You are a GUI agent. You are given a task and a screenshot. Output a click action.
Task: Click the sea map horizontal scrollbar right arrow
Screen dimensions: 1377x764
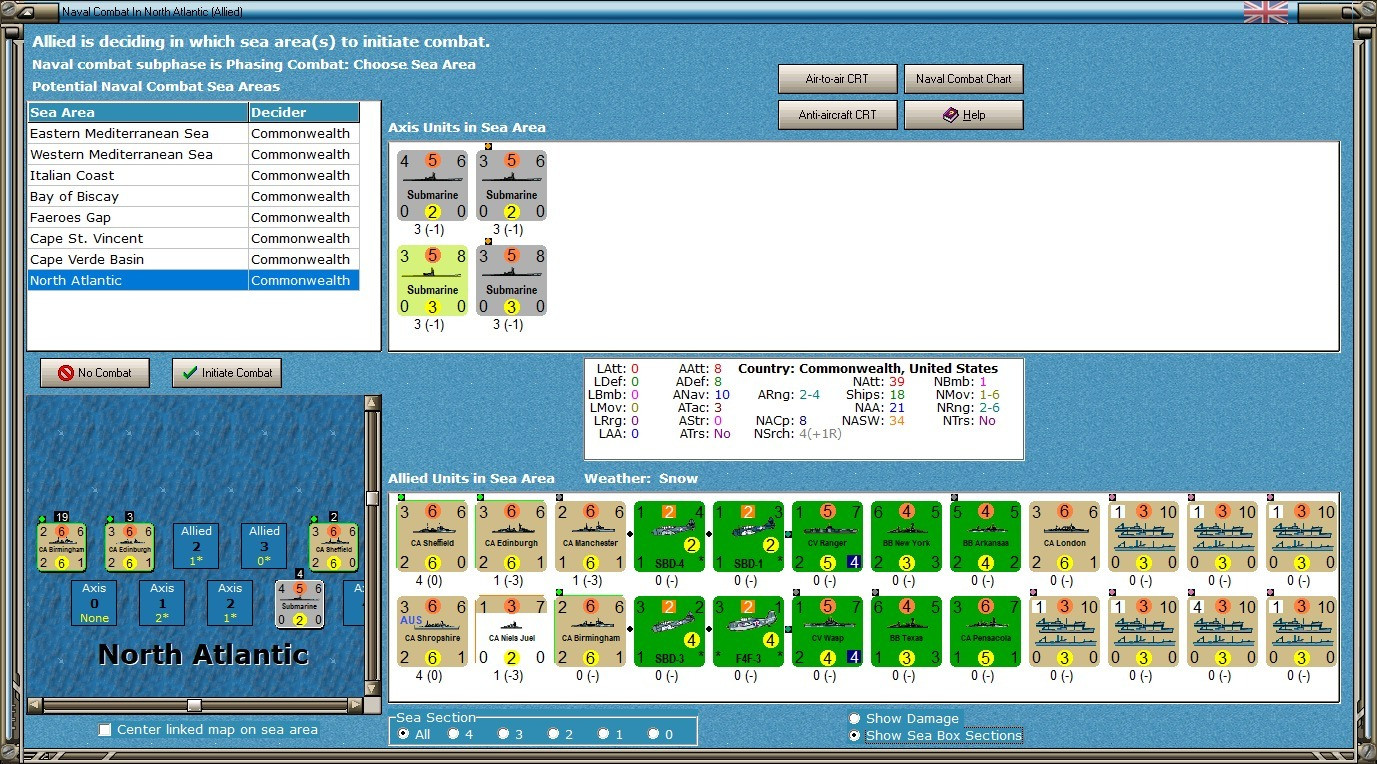click(354, 705)
